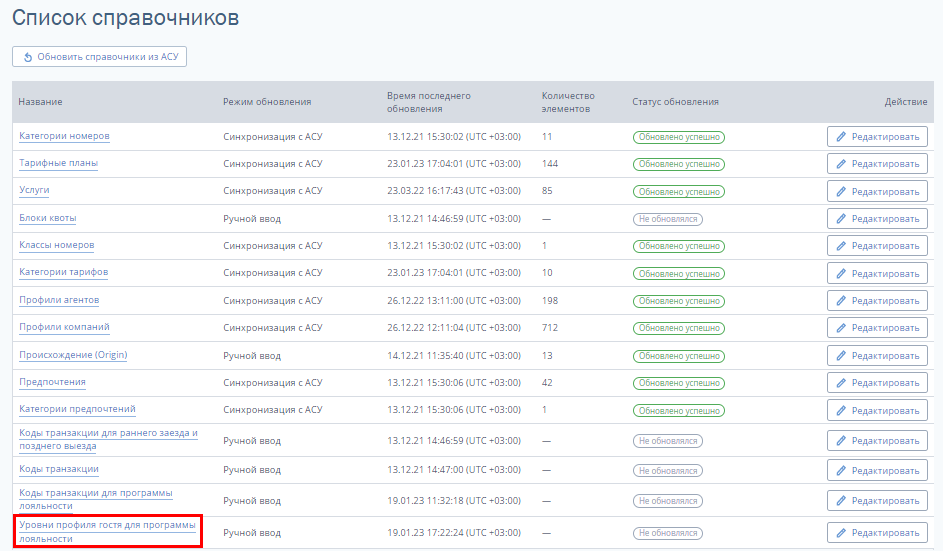
Task: Click pencil icon in Происхождение (Origin) row
Action: coord(841,356)
